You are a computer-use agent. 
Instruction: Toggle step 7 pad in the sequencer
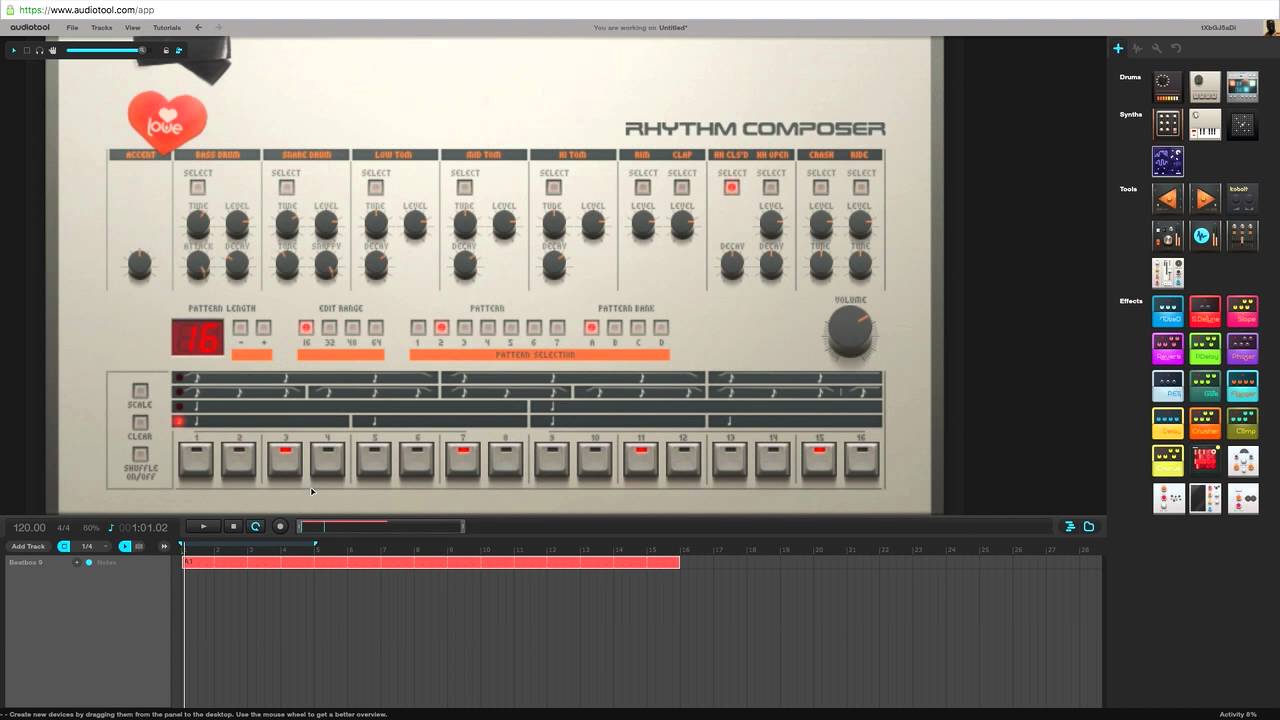tap(463, 460)
